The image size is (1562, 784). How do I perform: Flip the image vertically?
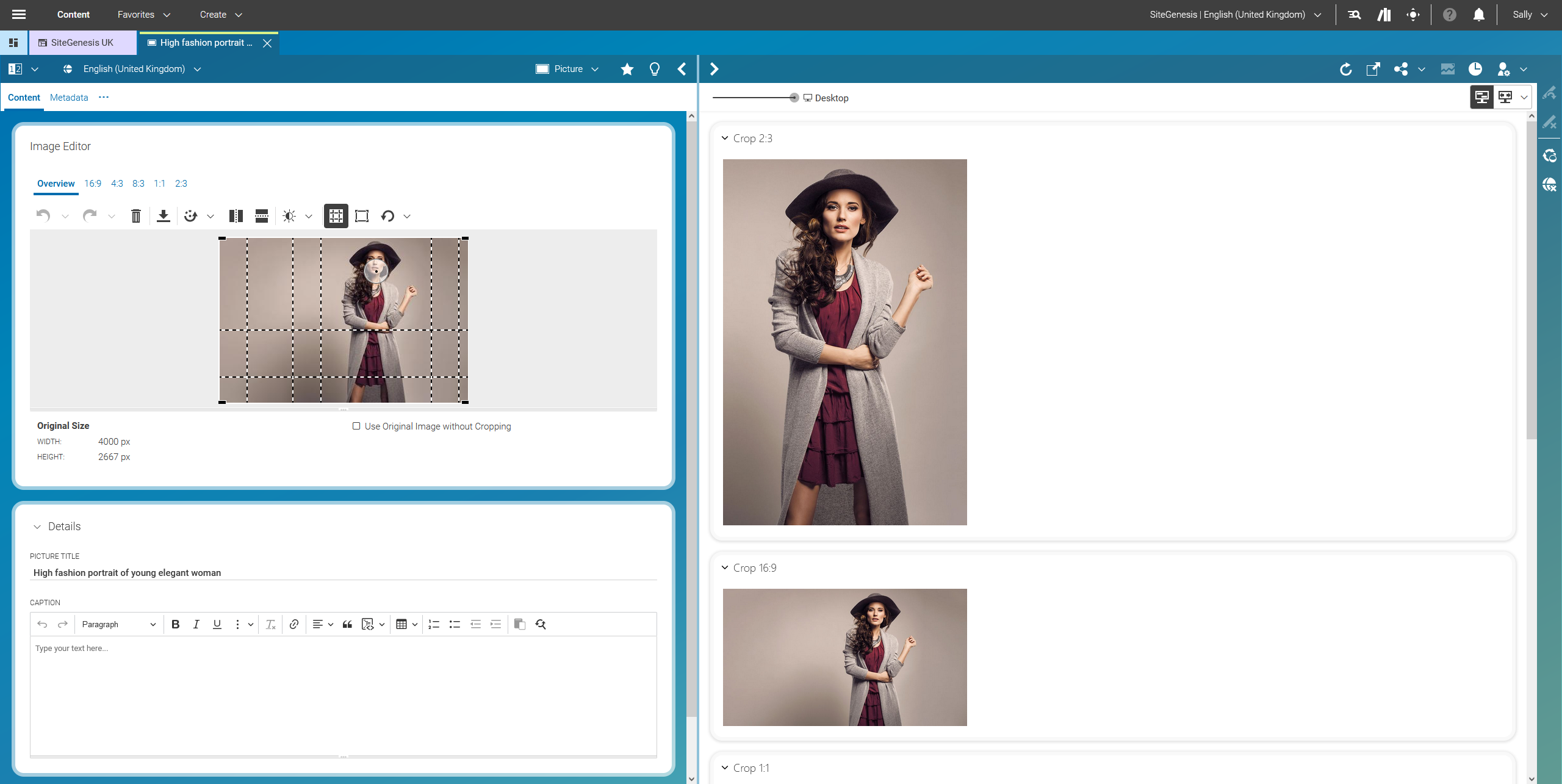(x=261, y=215)
